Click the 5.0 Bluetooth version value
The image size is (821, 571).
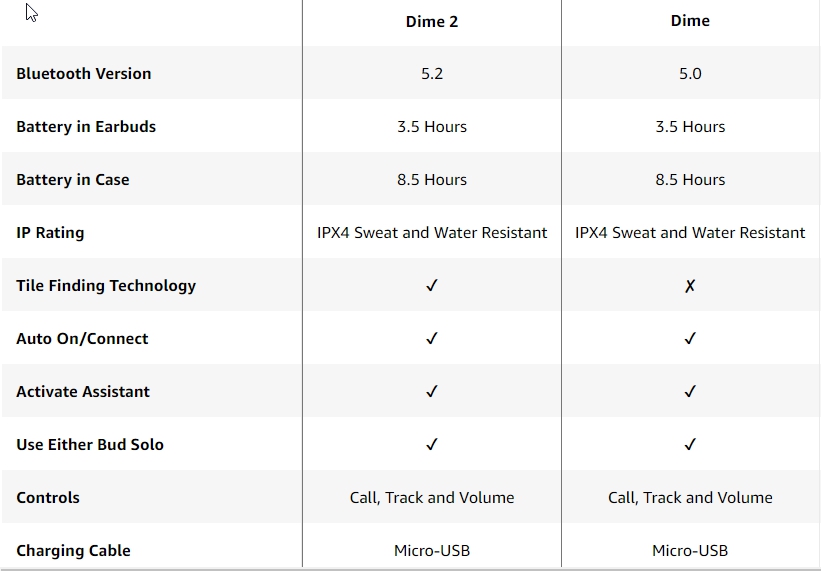[x=690, y=74]
